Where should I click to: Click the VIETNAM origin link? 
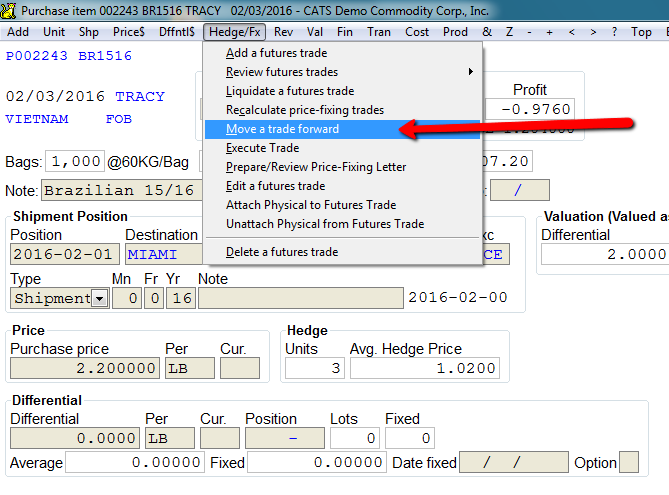pyautogui.click(x=37, y=119)
